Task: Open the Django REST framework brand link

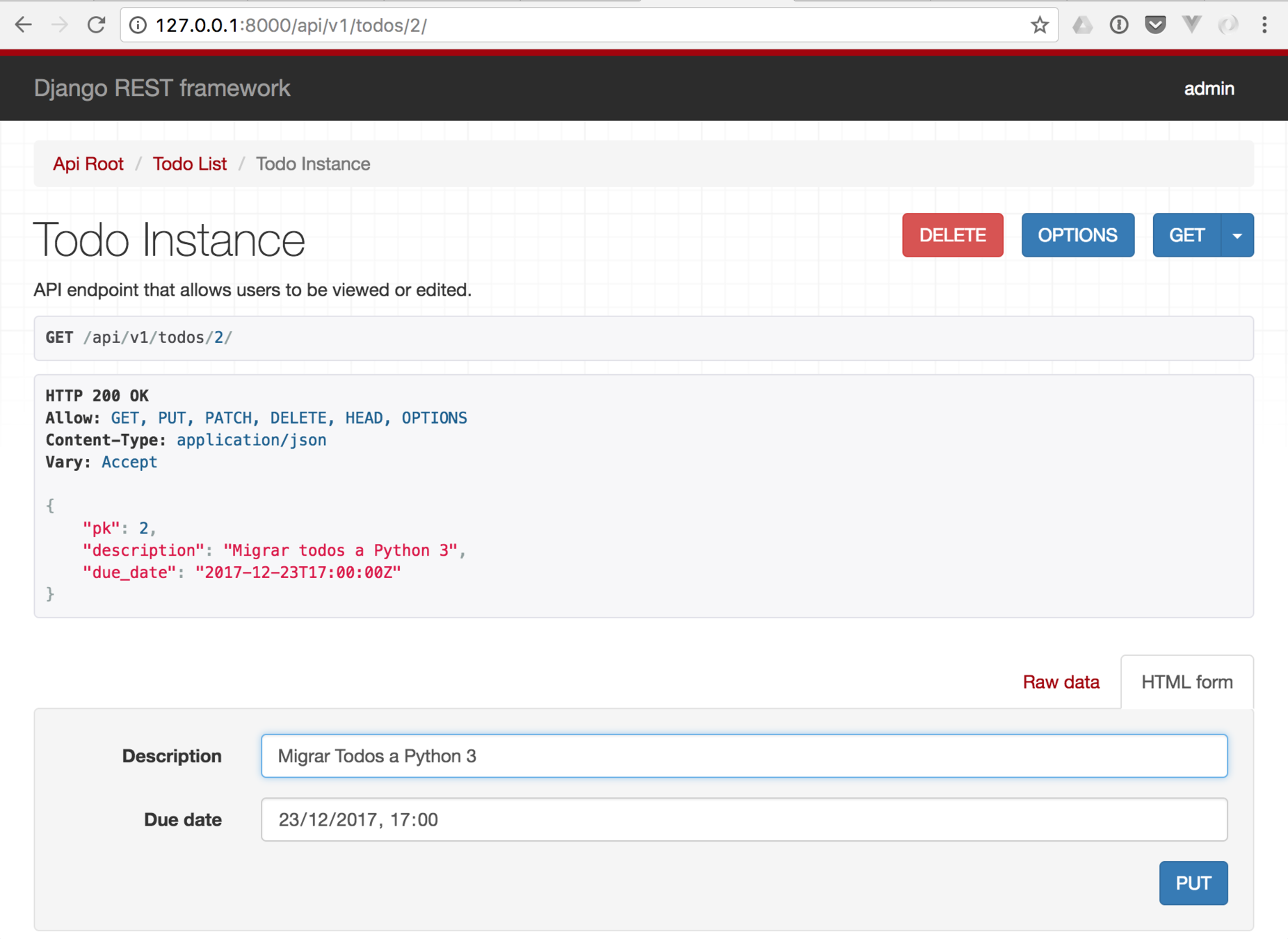Action: (x=162, y=88)
